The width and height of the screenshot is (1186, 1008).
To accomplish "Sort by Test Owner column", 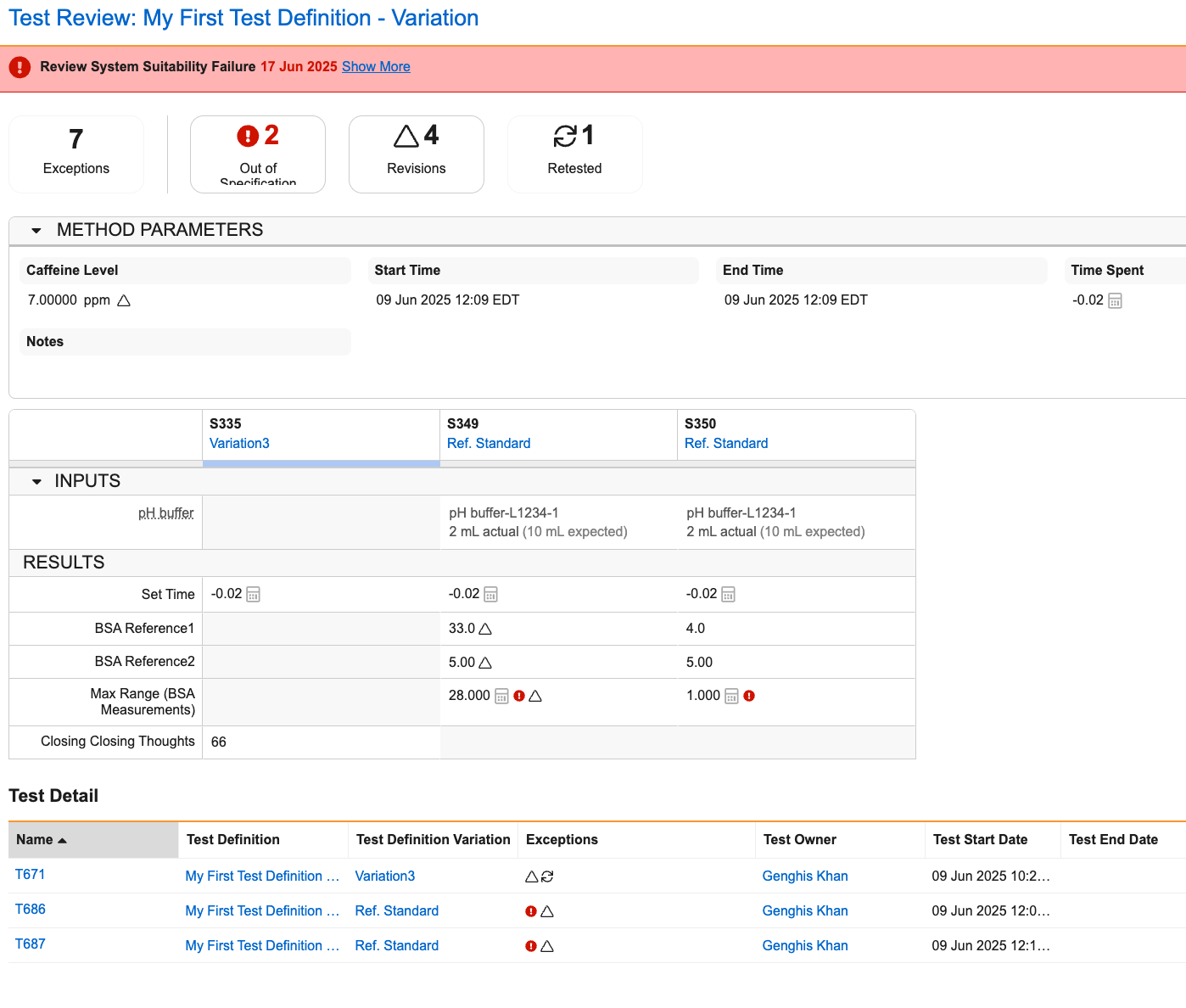I will click(x=840, y=840).
